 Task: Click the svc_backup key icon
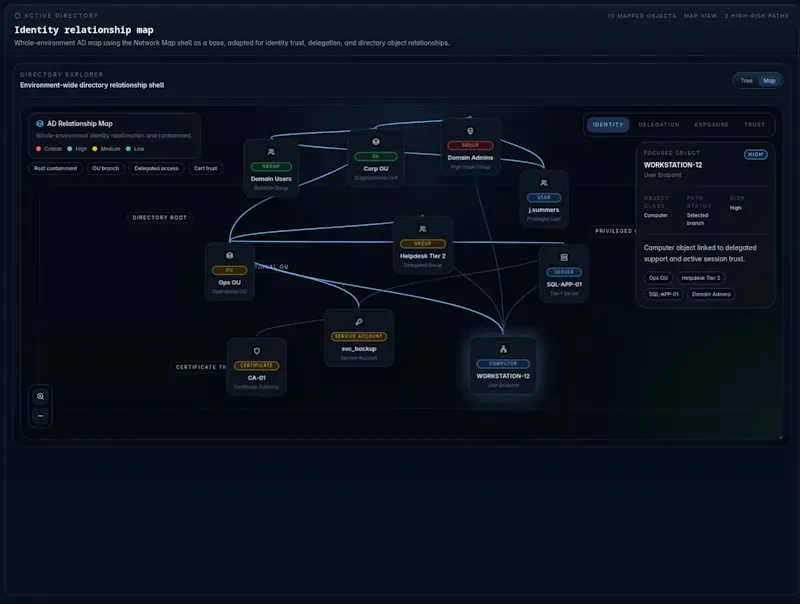tap(359, 322)
